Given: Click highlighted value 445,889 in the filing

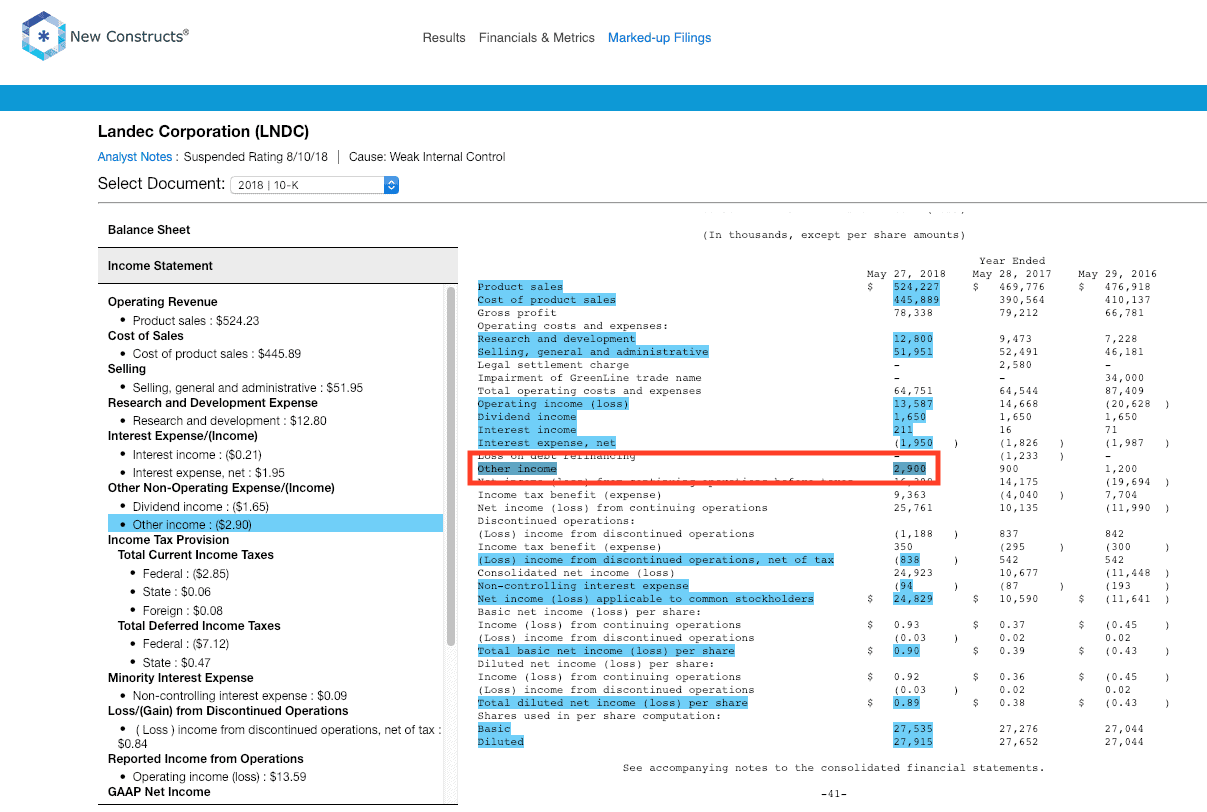Looking at the screenshot, I should [916, 300].
